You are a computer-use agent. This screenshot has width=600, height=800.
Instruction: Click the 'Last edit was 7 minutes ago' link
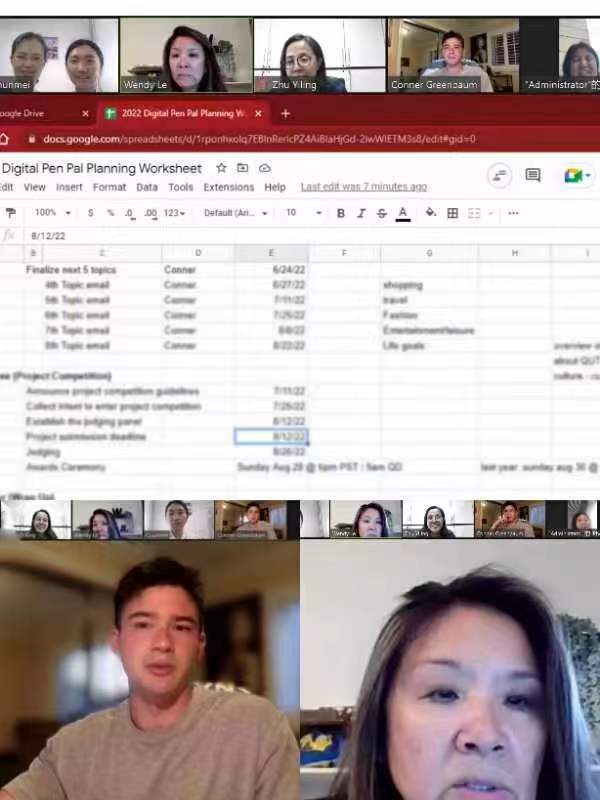click(x=363, y=187)
